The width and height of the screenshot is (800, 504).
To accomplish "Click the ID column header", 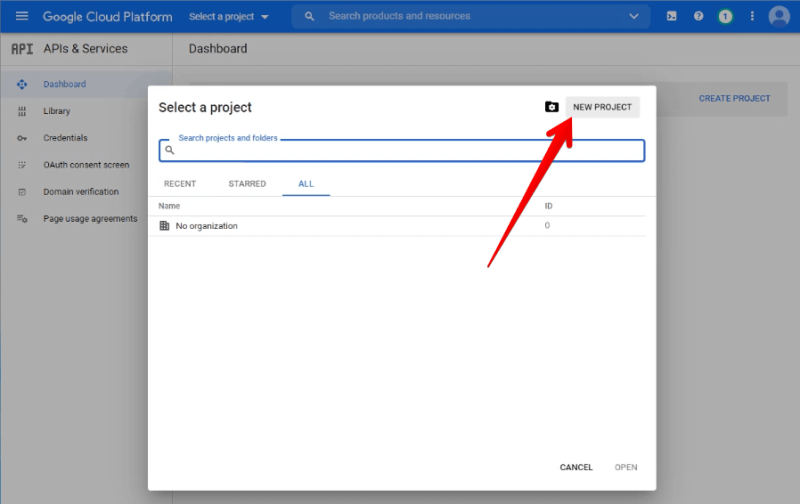I will click(548, 206).
